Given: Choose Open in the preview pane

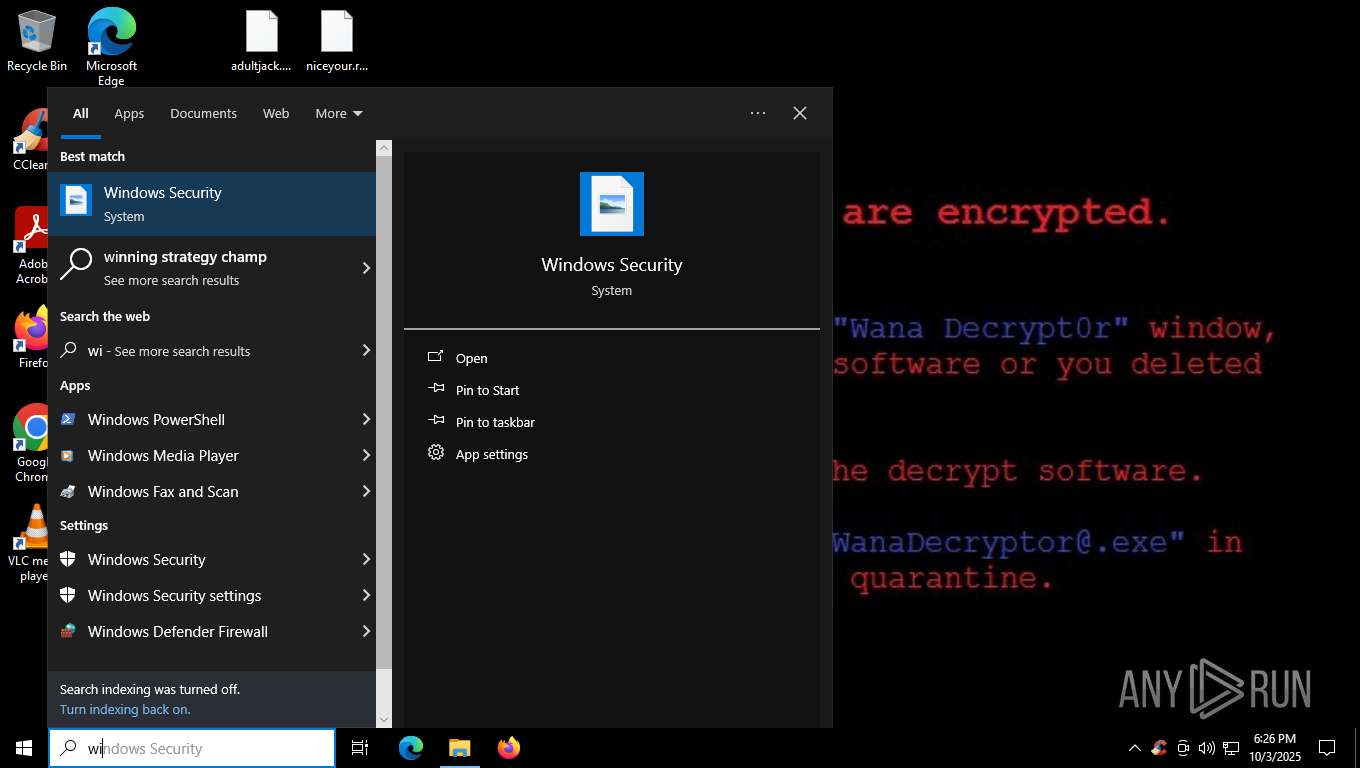Looking at the screenshot, I should [612, 358].
